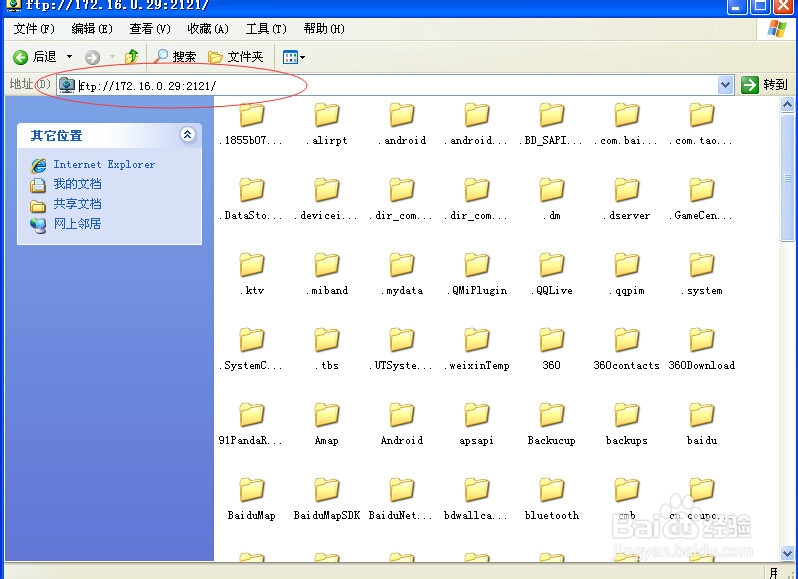Select the .com.bai... folder
The width and height of the screenshot is (798, 579).
point(626,125)
